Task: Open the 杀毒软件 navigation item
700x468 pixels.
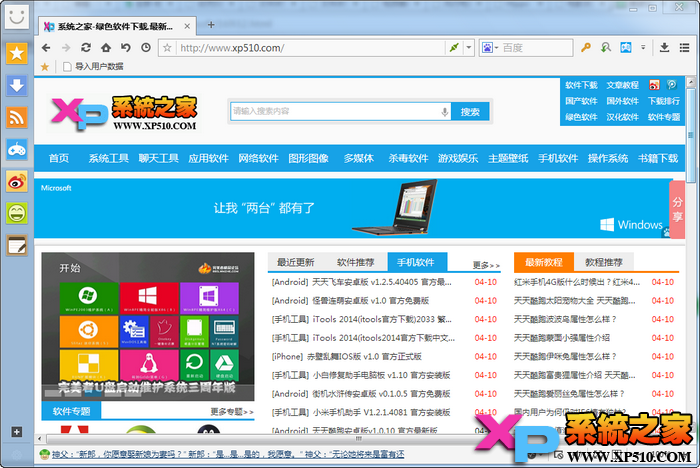Action: coord(408,158)
